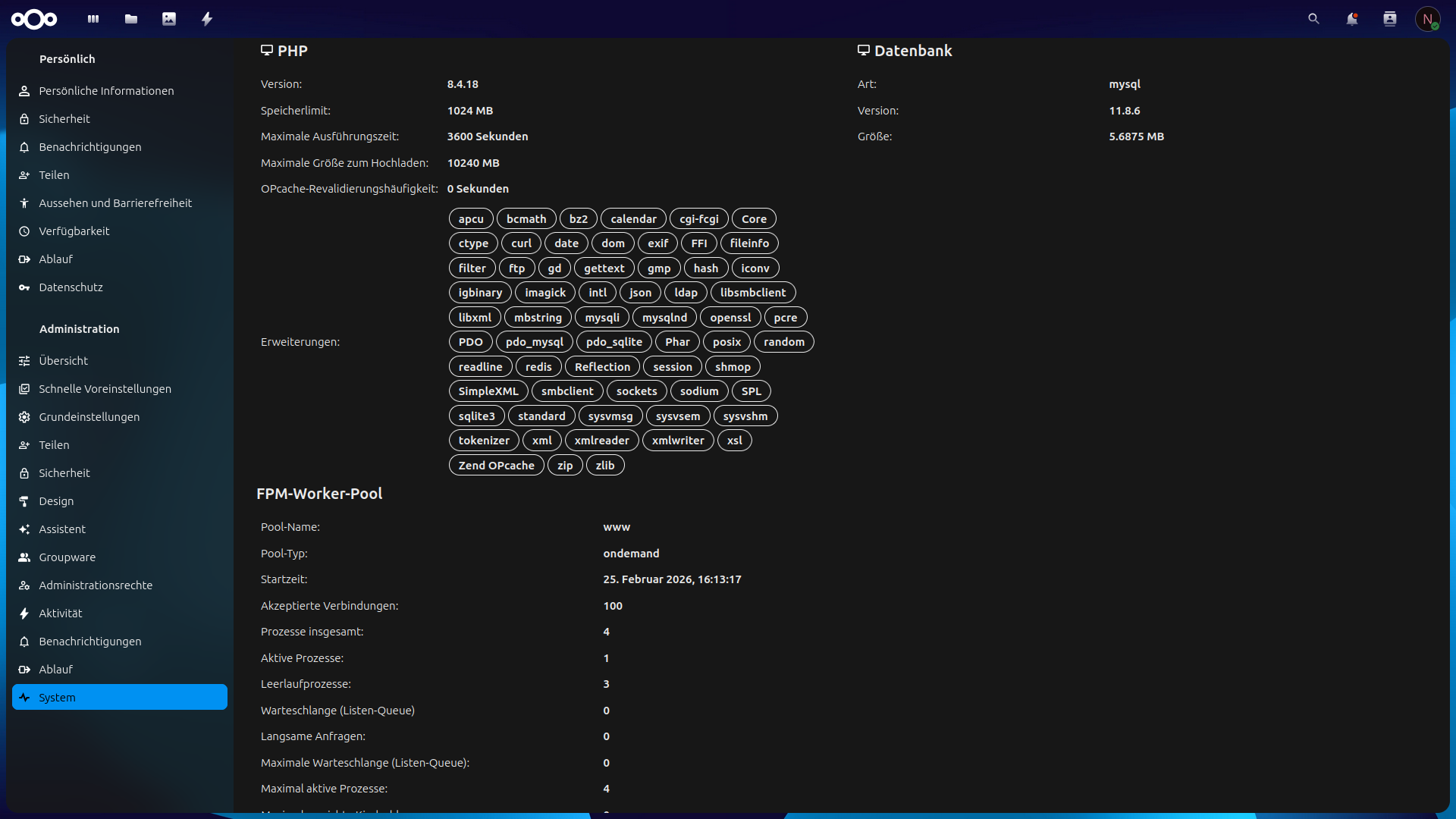Select Aussehen und Barrierefreiheit
1456x819 pixels.
click(x=115, y=203)
